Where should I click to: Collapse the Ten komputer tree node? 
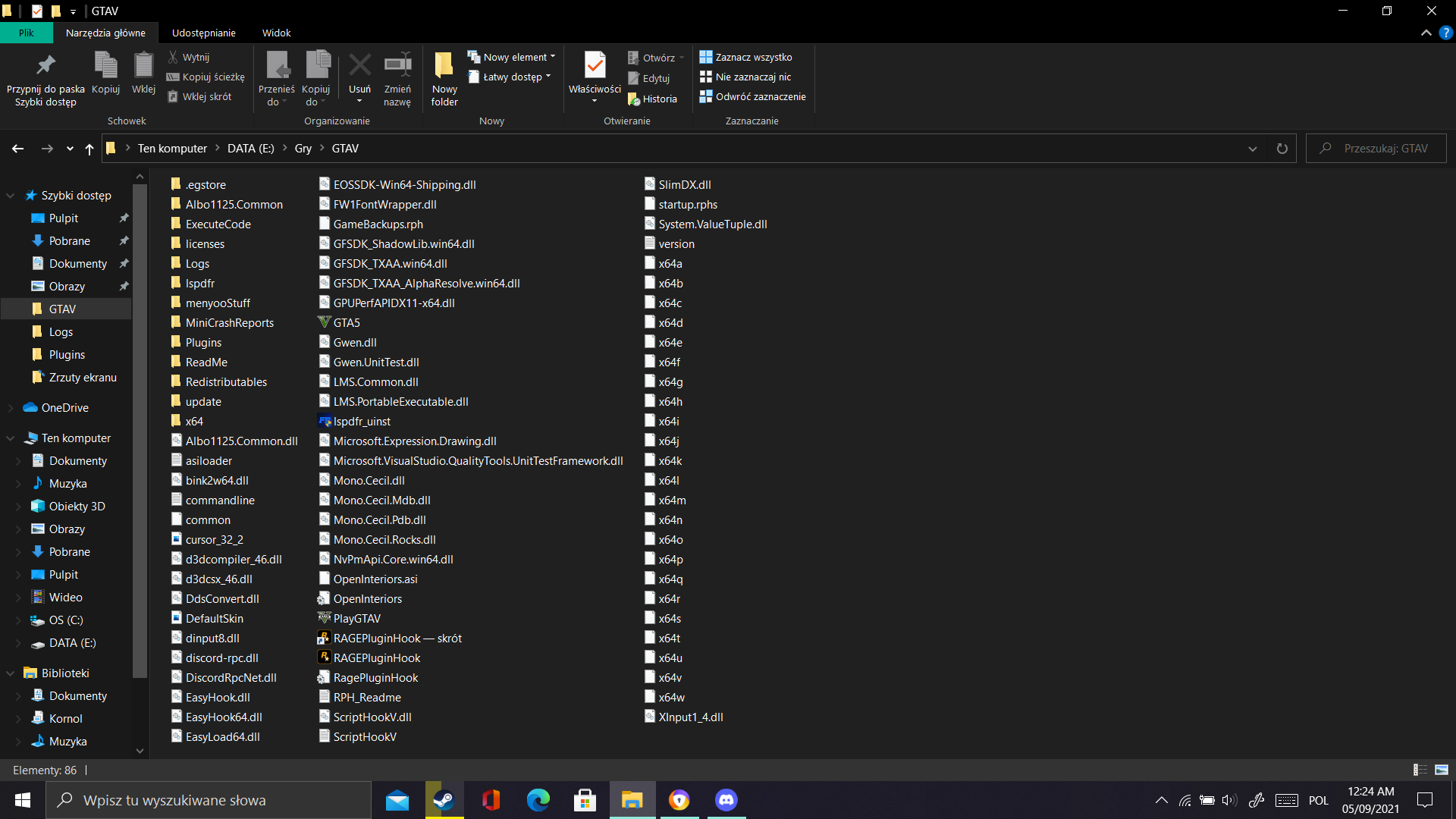(x=11, y=438)
